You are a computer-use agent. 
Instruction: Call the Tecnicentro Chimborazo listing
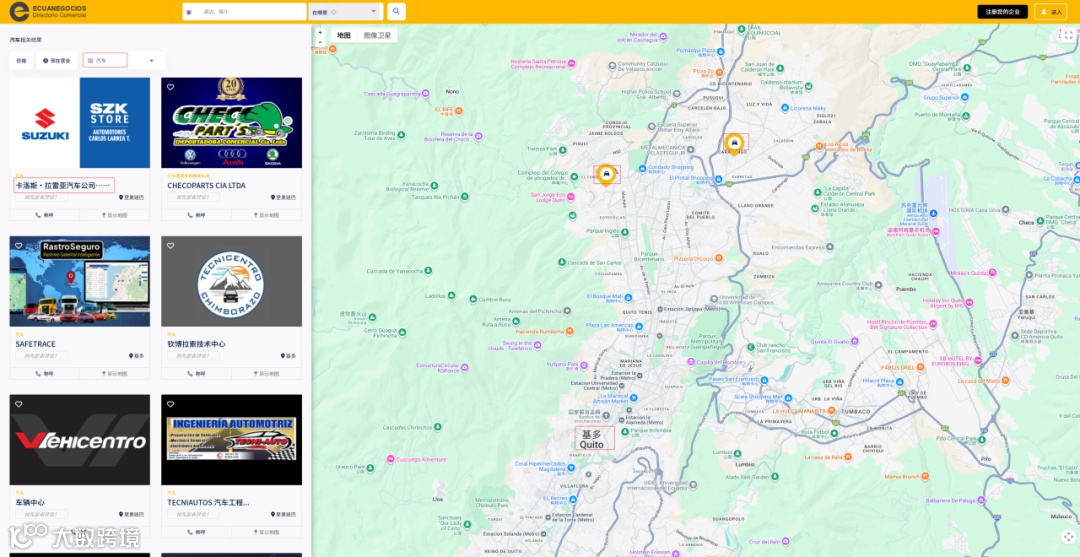(196, 373)
